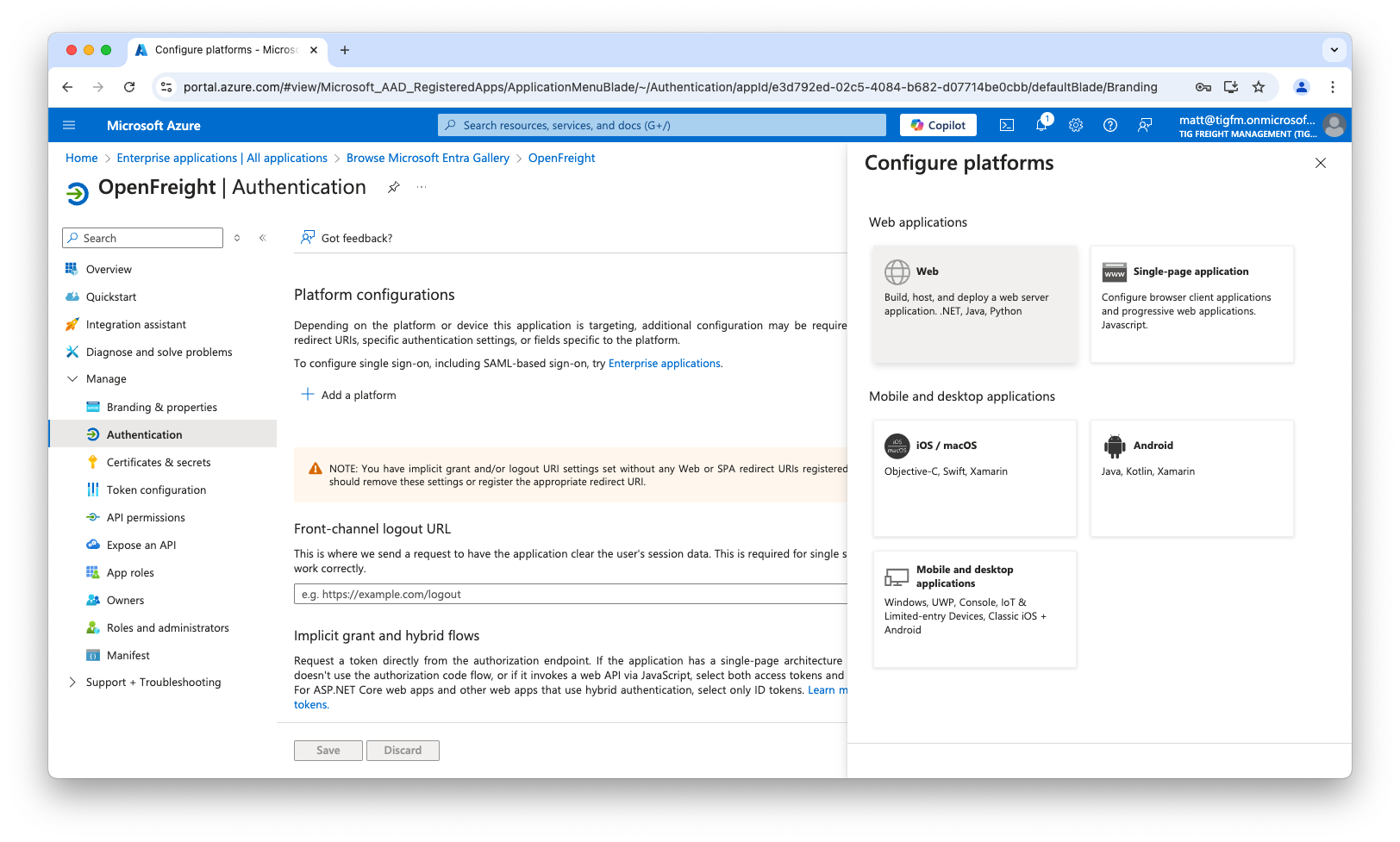This screenshot has width=1400, height=842.
Task: Choose the iOS / macOS platform card
Action: tap(975, 478)
